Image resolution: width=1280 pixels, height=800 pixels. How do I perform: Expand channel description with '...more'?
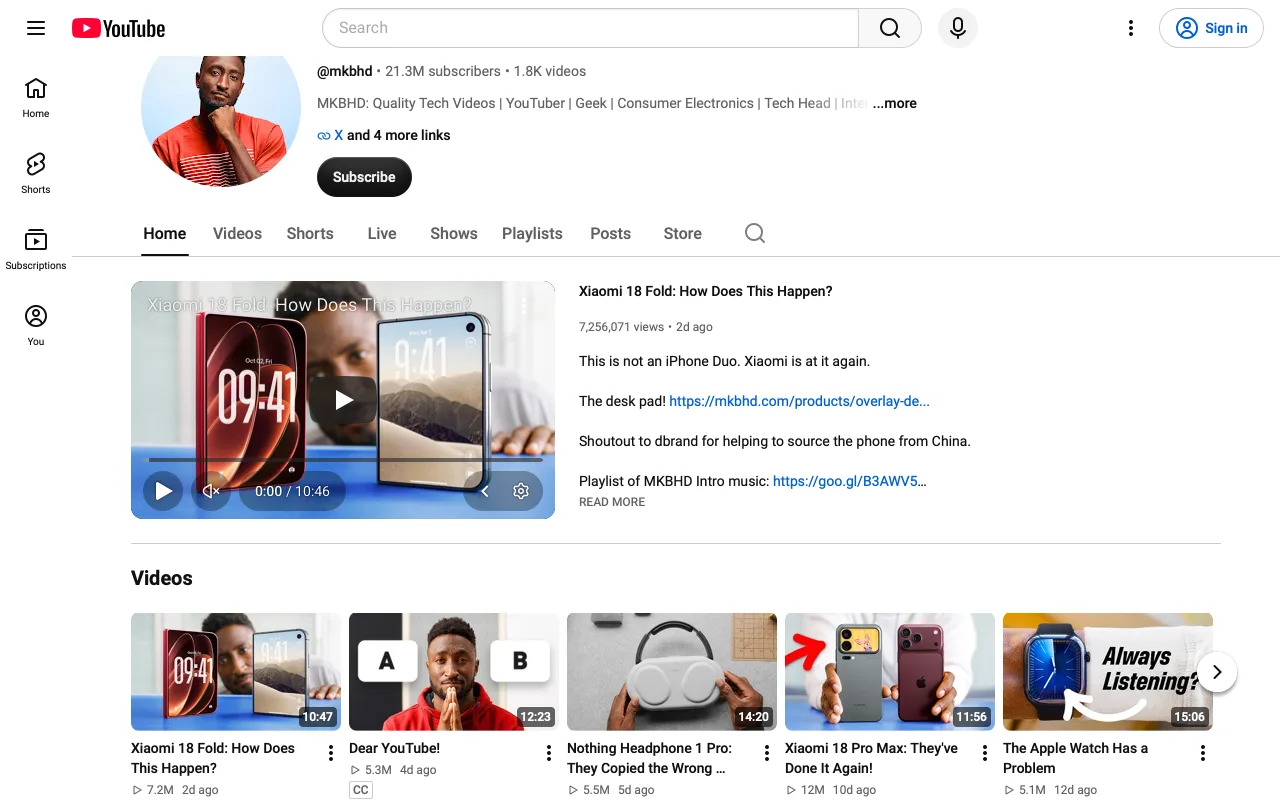tap(894, 103)
